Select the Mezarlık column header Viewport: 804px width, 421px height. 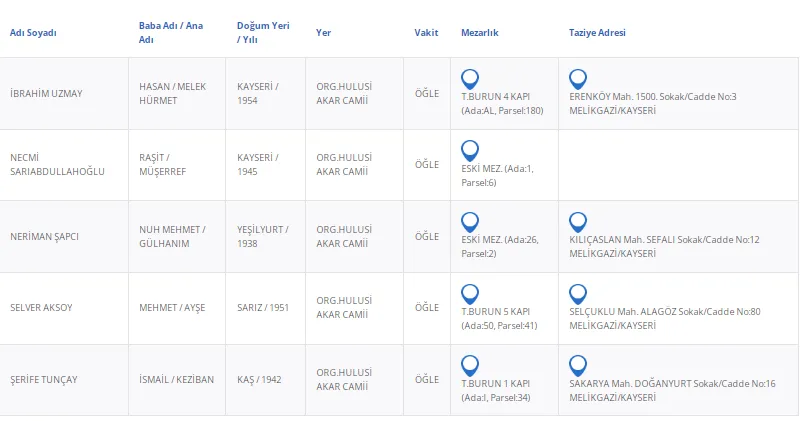pos(479,33)
